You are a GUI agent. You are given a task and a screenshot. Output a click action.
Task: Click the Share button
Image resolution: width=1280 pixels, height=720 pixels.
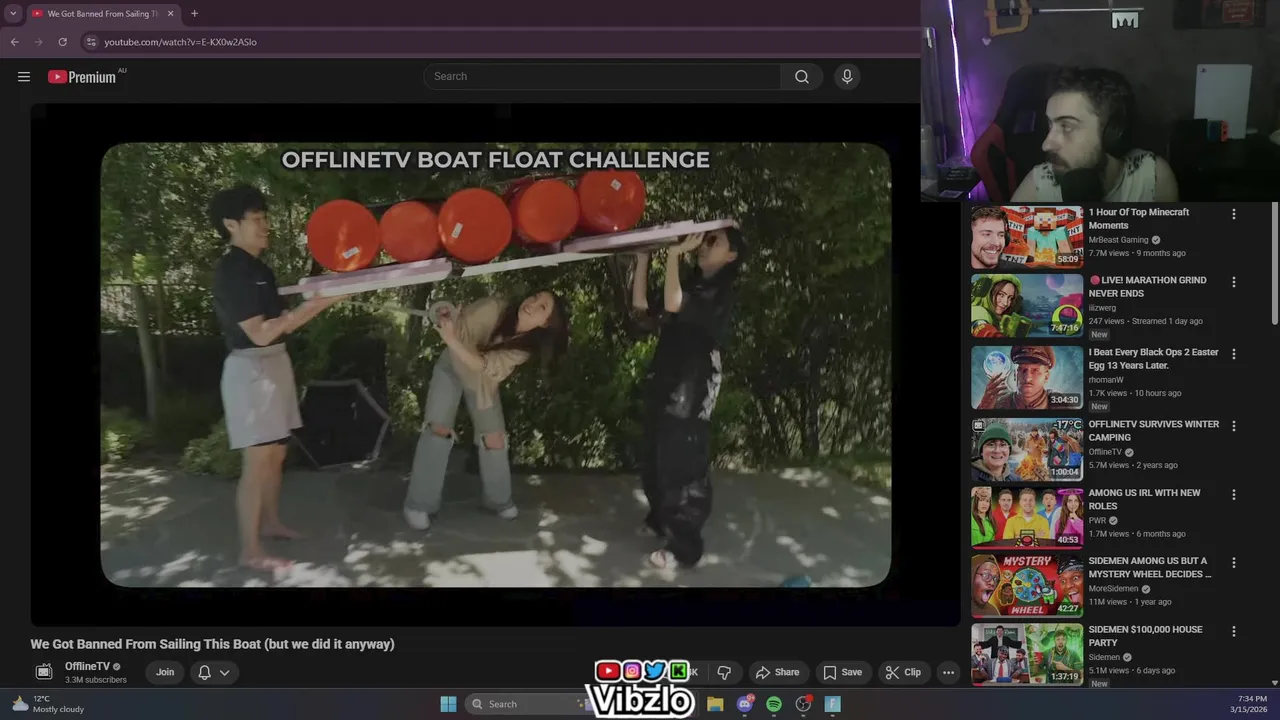click(777, 672)
